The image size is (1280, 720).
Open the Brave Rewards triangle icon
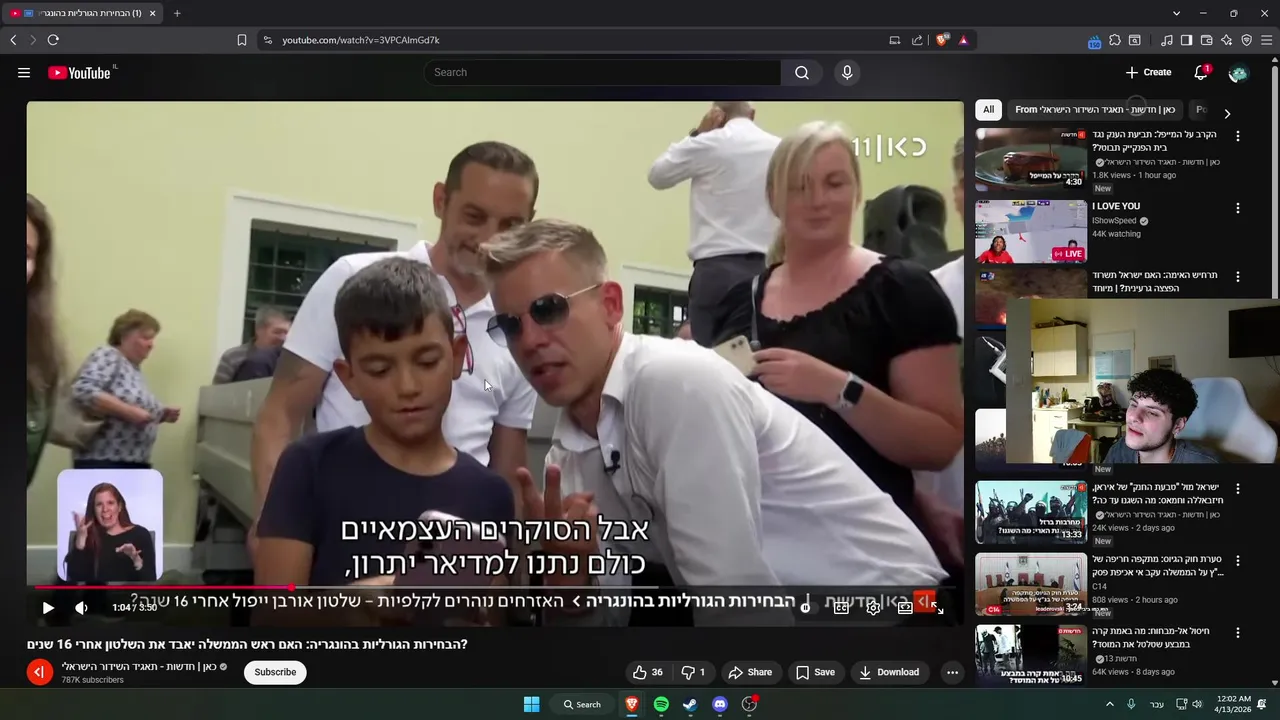tap(963, 40)
